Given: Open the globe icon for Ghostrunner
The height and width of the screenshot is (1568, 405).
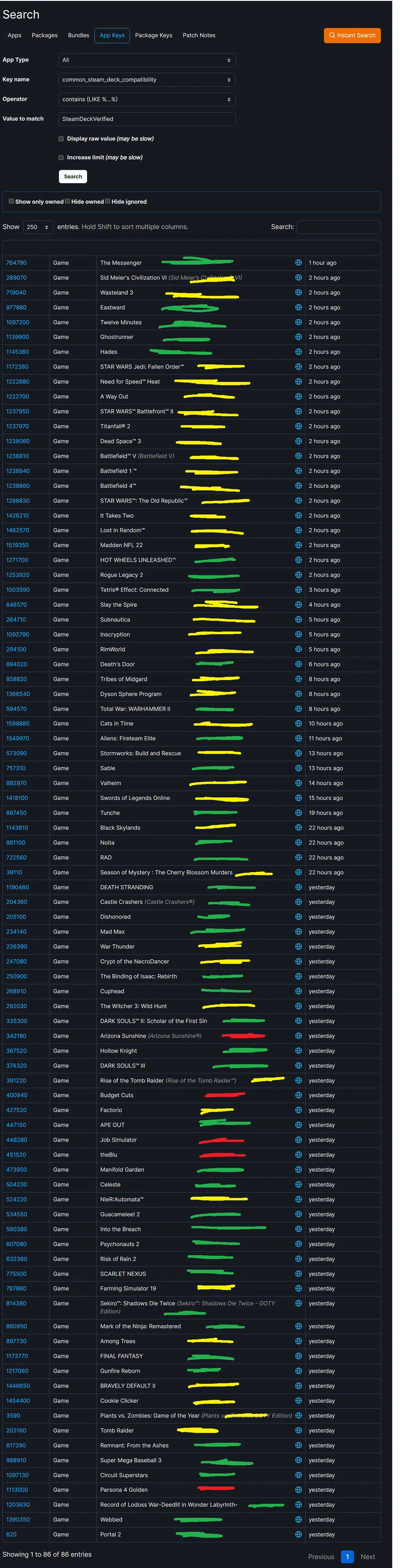Looking at the screenshot, I should pos(298,337).
